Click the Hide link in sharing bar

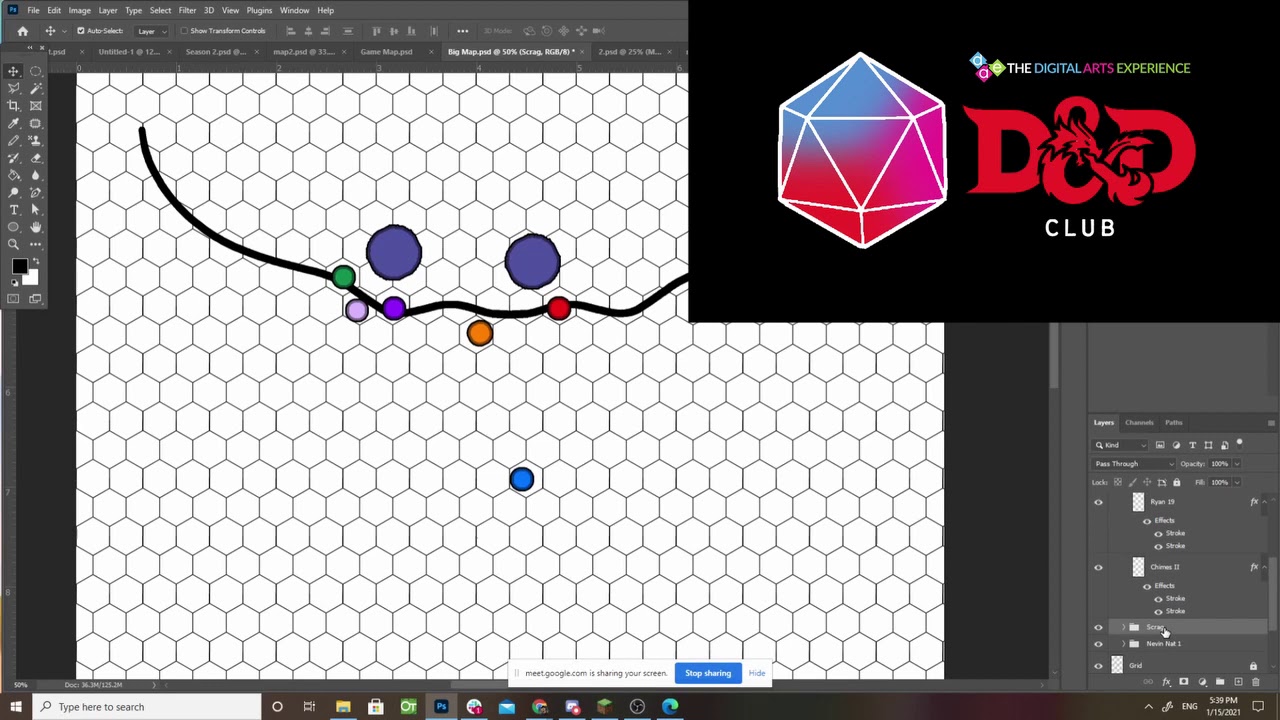(x=757, y=673)
